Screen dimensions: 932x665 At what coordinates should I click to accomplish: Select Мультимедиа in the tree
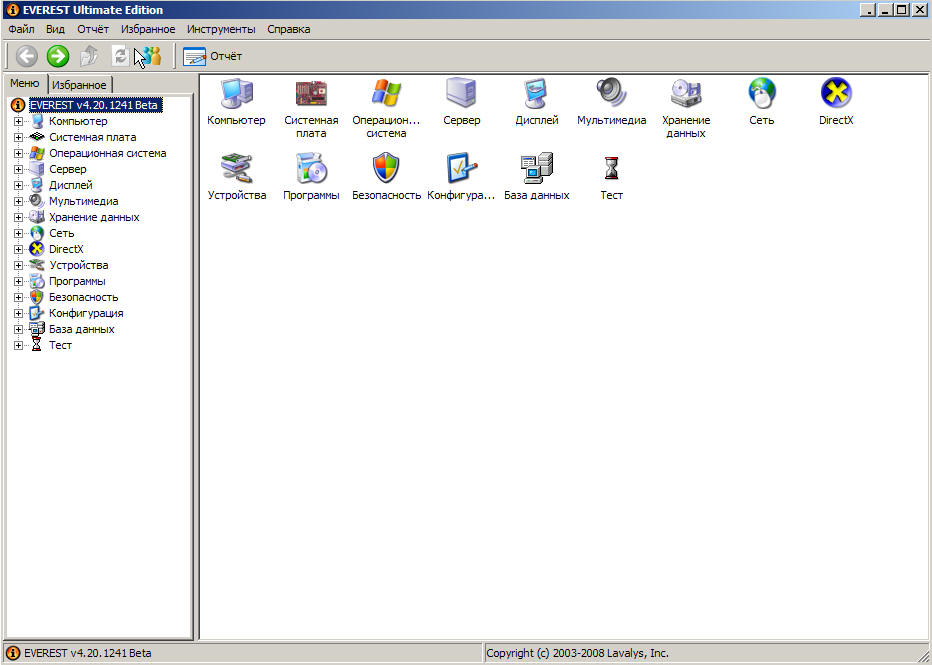click(84, 201)
